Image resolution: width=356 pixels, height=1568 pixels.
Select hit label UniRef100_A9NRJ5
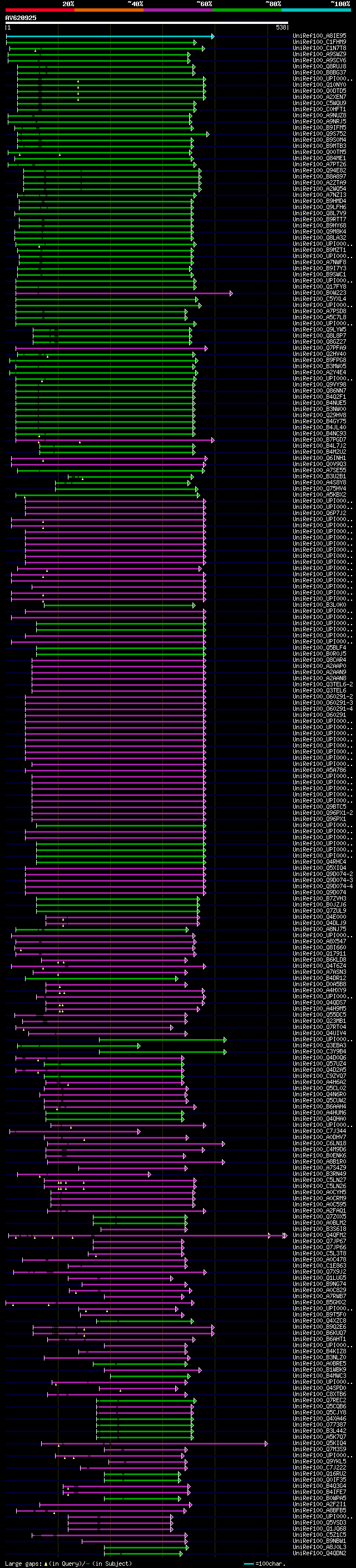pyautogui.click(x=319, y=122)
